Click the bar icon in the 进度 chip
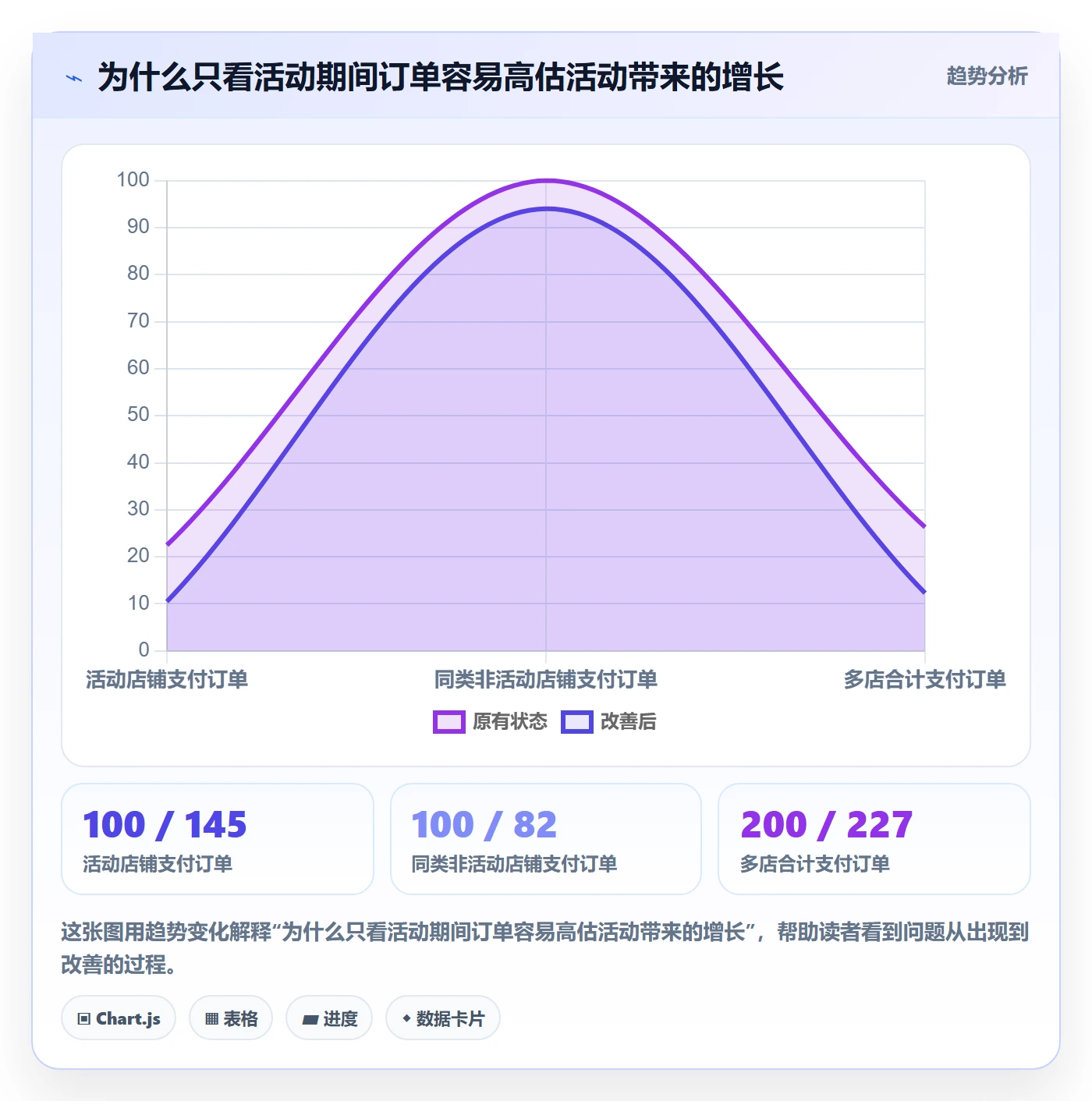This screenshot has width=1092, height=1101. (310, 1019)
